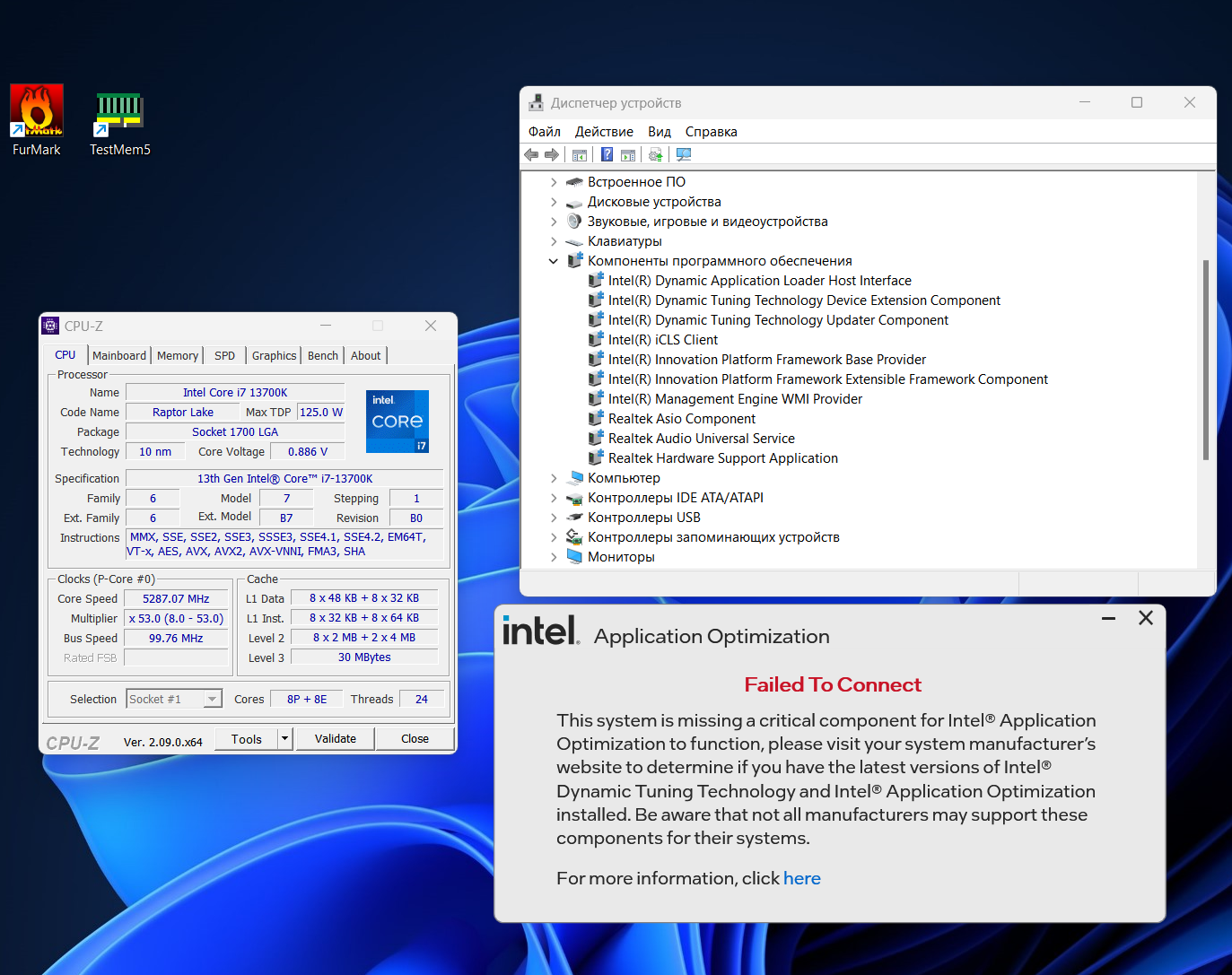Expand the Контроллеры USB node
This screenshot has width=1232, height=975.
tap(554, 518)
